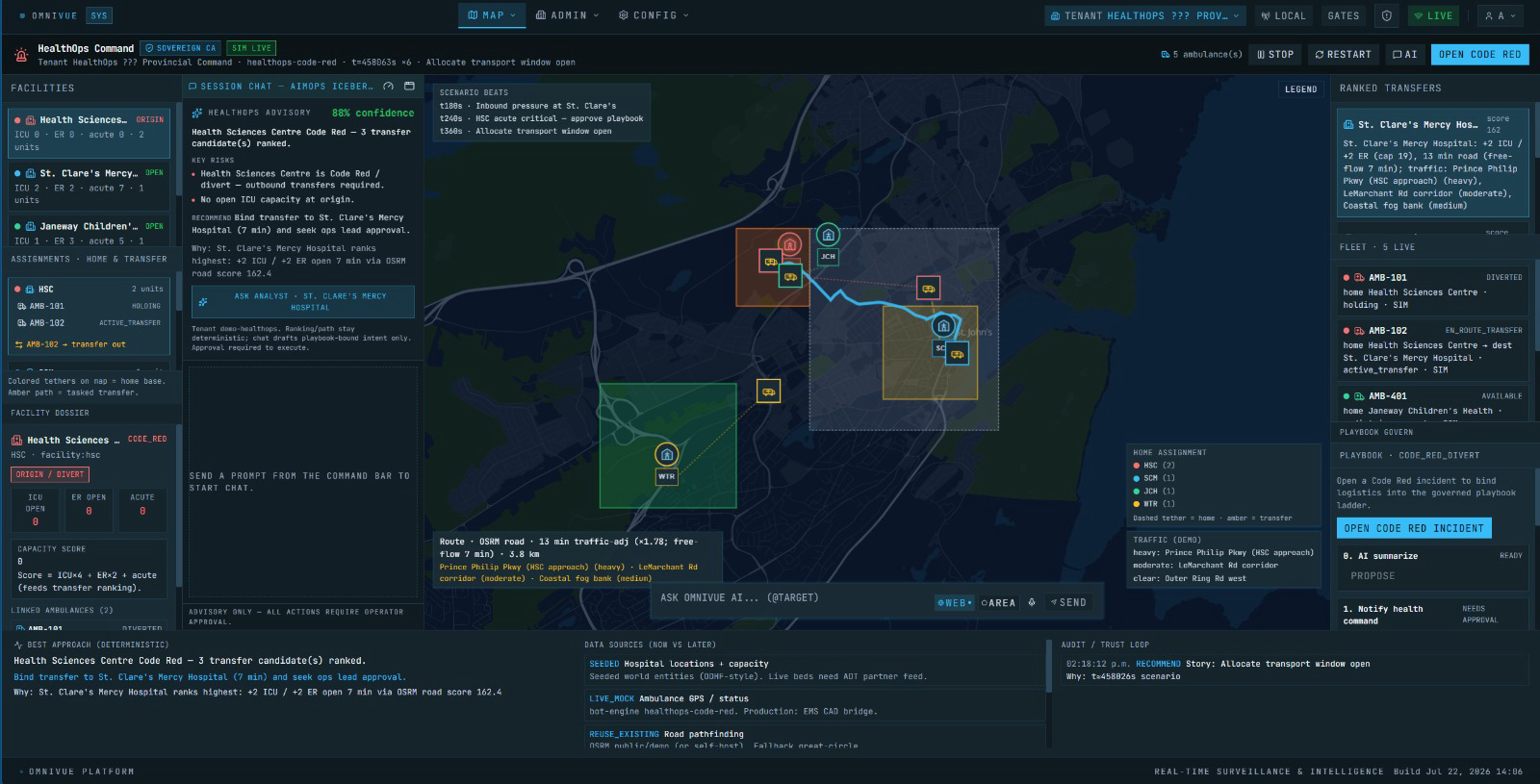
Task: Click the OPEN CODE RED INCIDENT button
Action: 1414,528
